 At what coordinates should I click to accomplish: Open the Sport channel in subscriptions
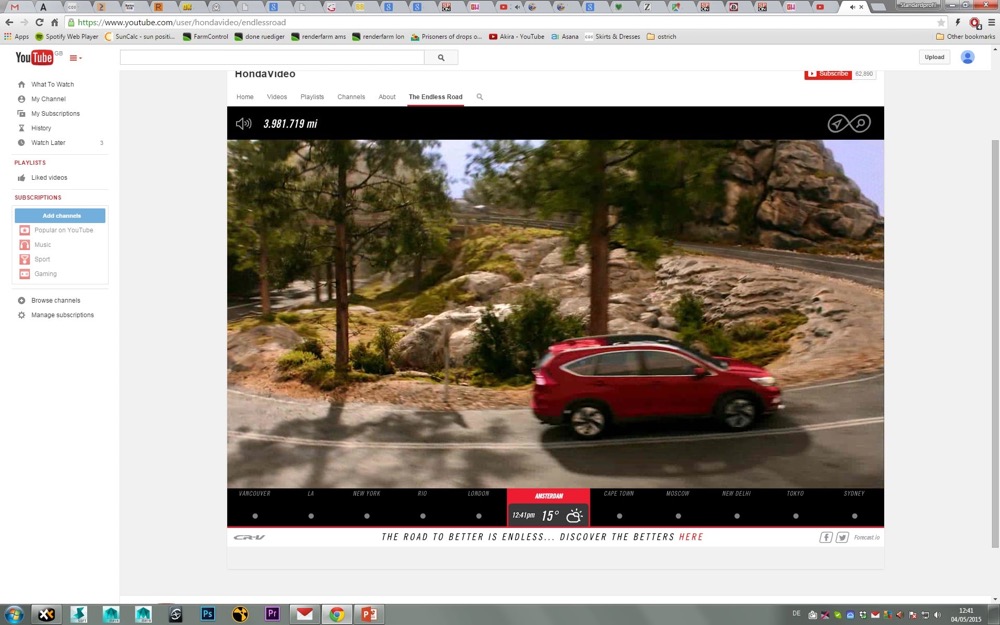(x=42, y=260)
